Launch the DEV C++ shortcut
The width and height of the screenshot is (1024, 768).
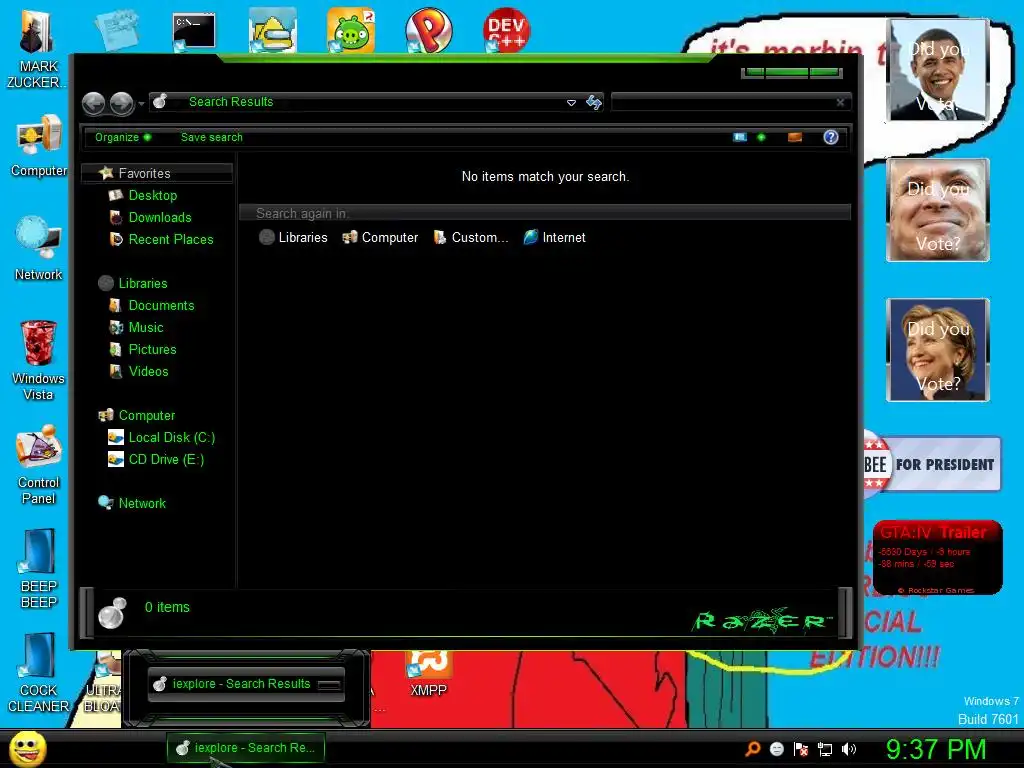click(x=507, y=30)
